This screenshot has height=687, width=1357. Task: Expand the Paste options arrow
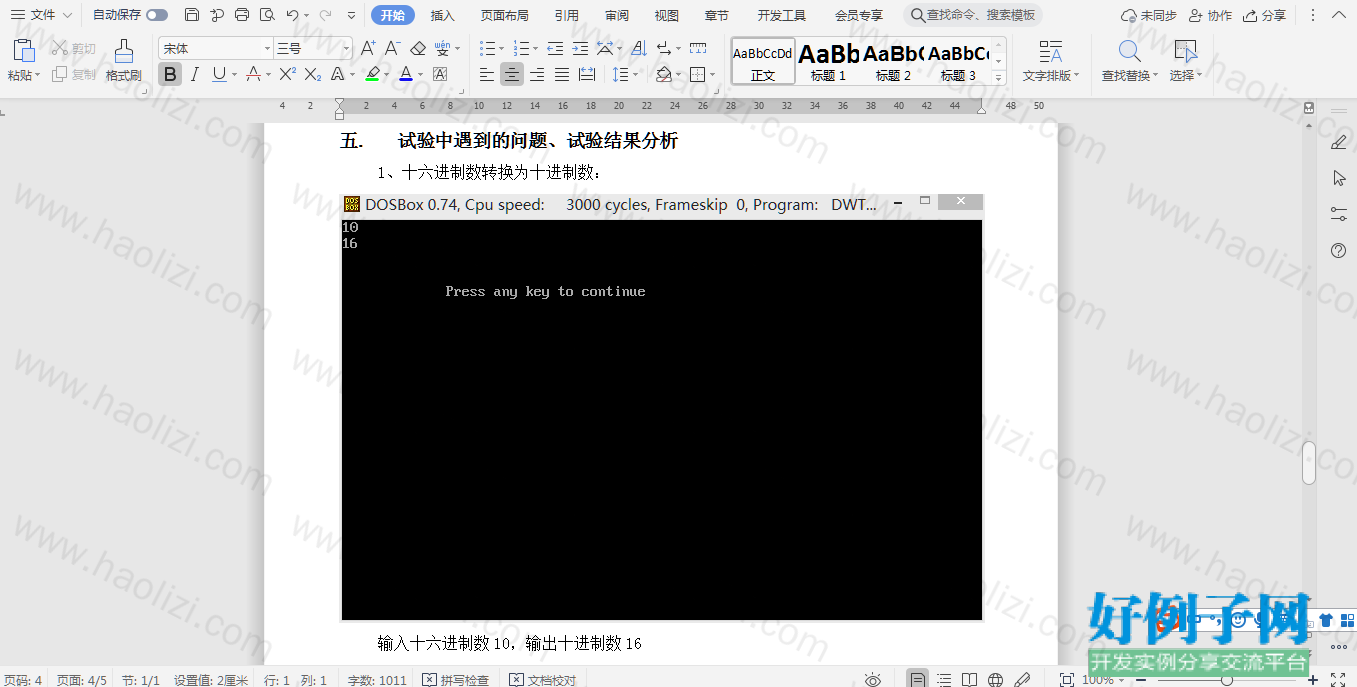pos(37,76)
